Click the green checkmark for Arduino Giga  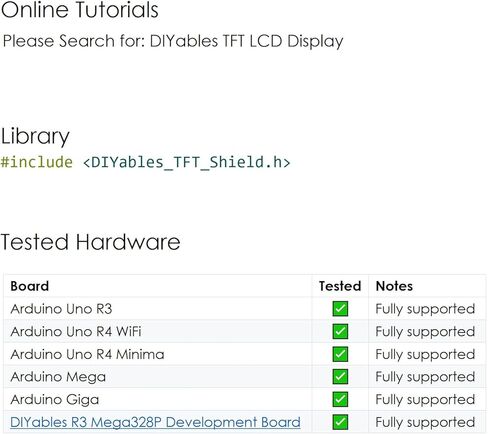340,399
